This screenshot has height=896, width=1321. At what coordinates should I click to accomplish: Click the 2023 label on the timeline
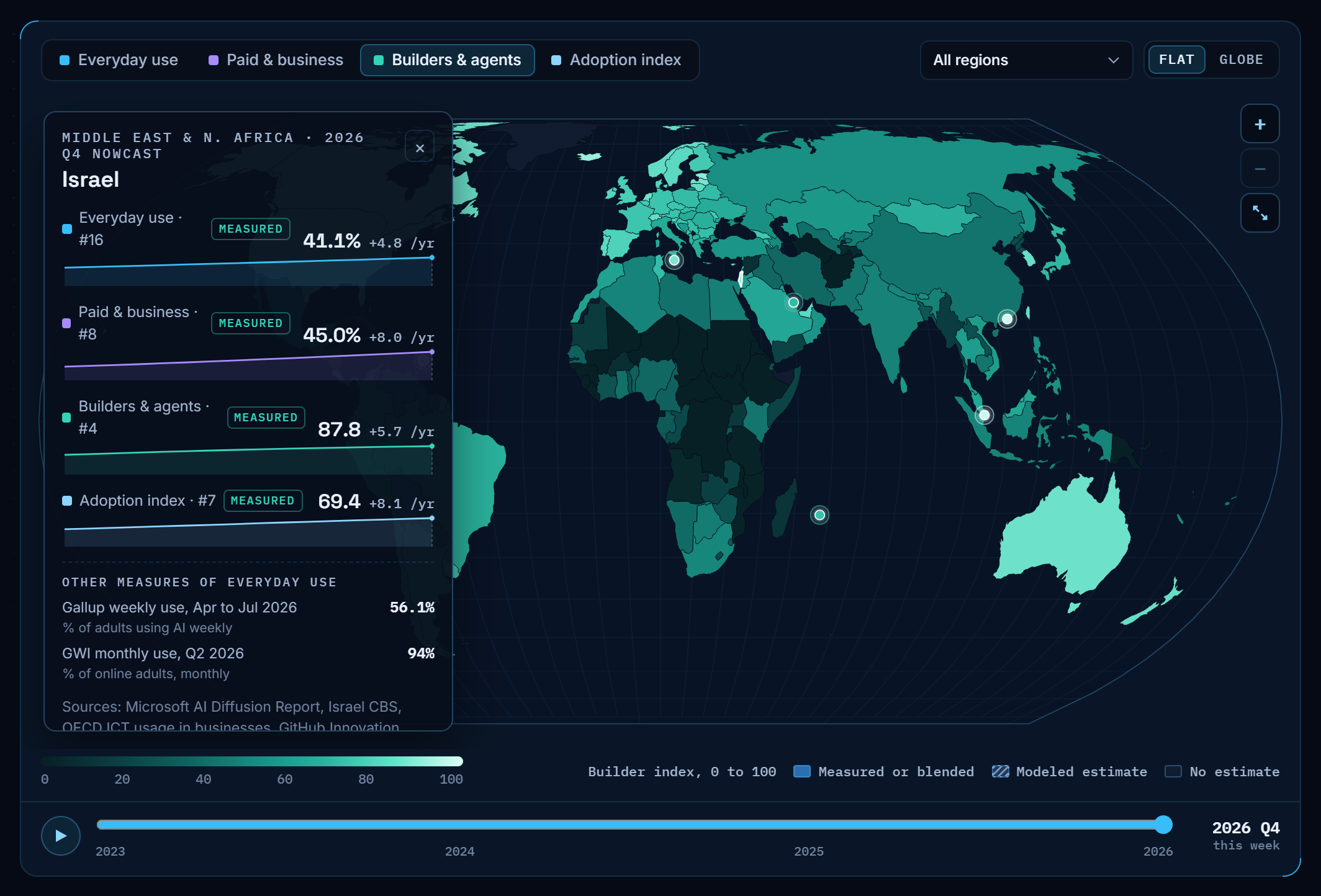(110, 851)
